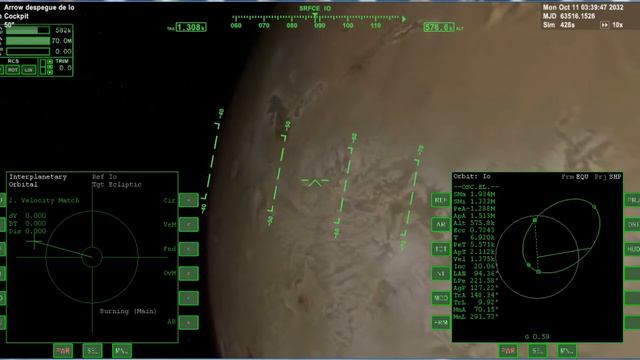Viewport: 640px width, 360px height.
Task: Click the Prj SHP indicator
Action: coord(608,177)
